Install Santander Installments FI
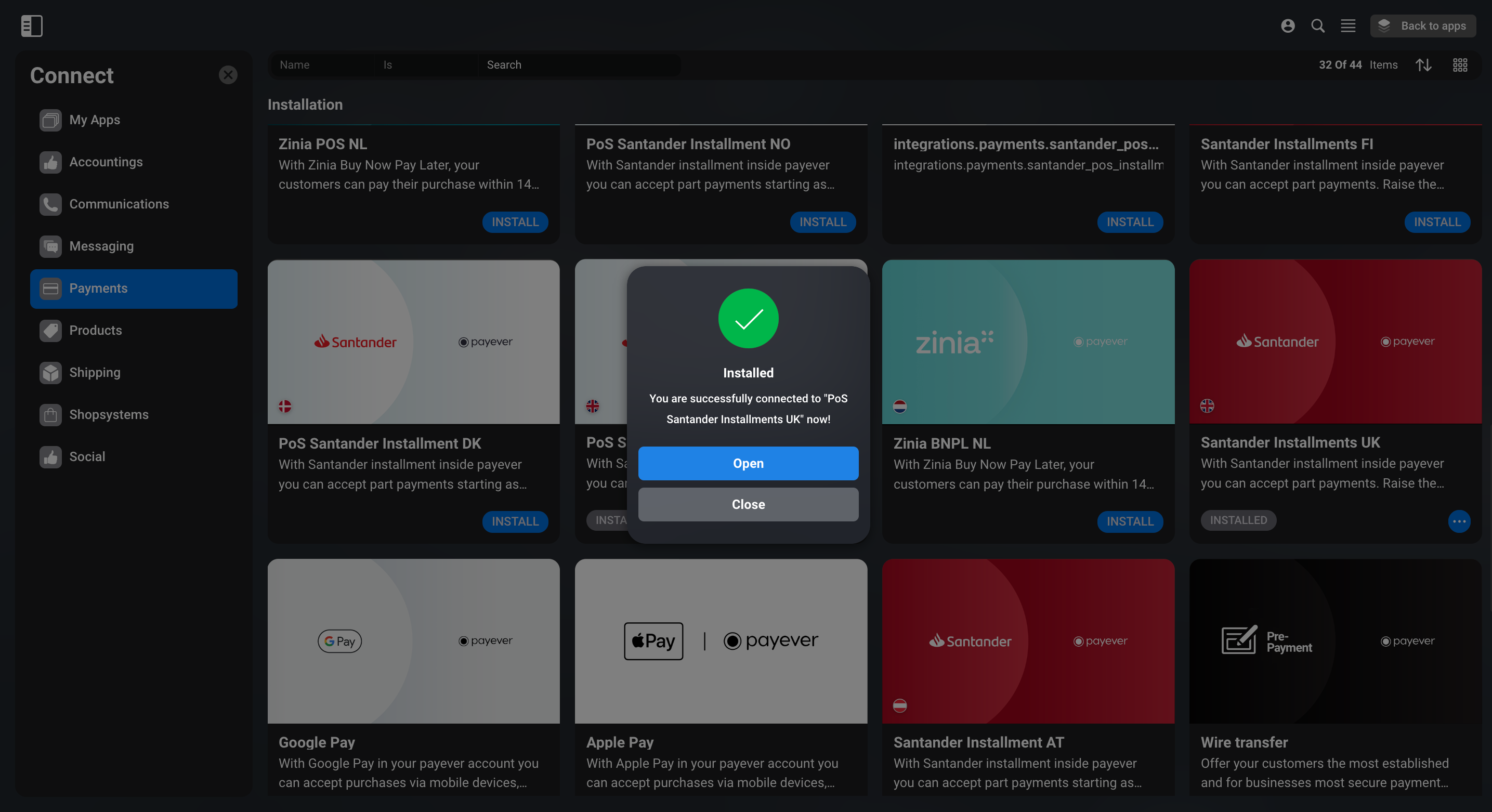Viewport: 1492px width, 812px height. click(1437, 222)
